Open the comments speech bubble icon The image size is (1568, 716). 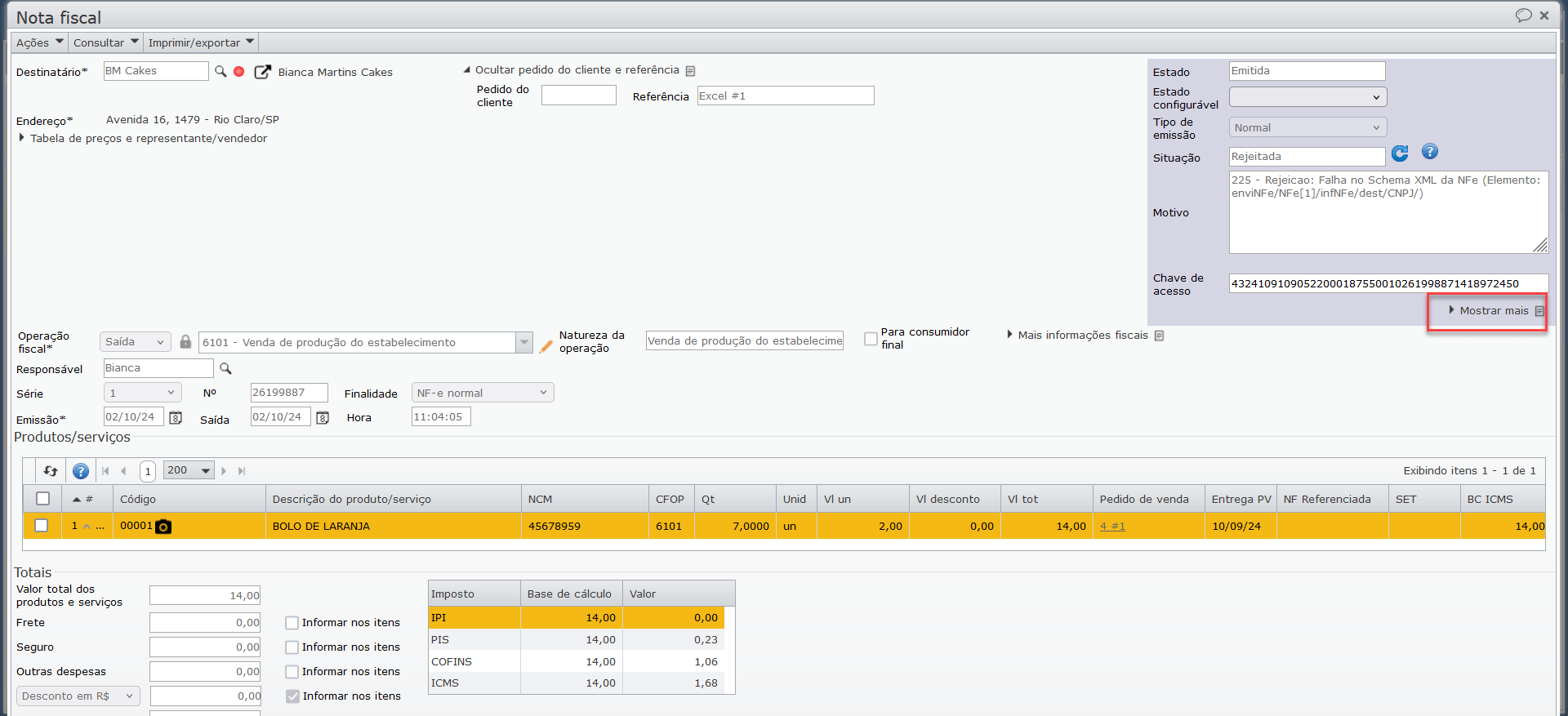pos(1523,16)
